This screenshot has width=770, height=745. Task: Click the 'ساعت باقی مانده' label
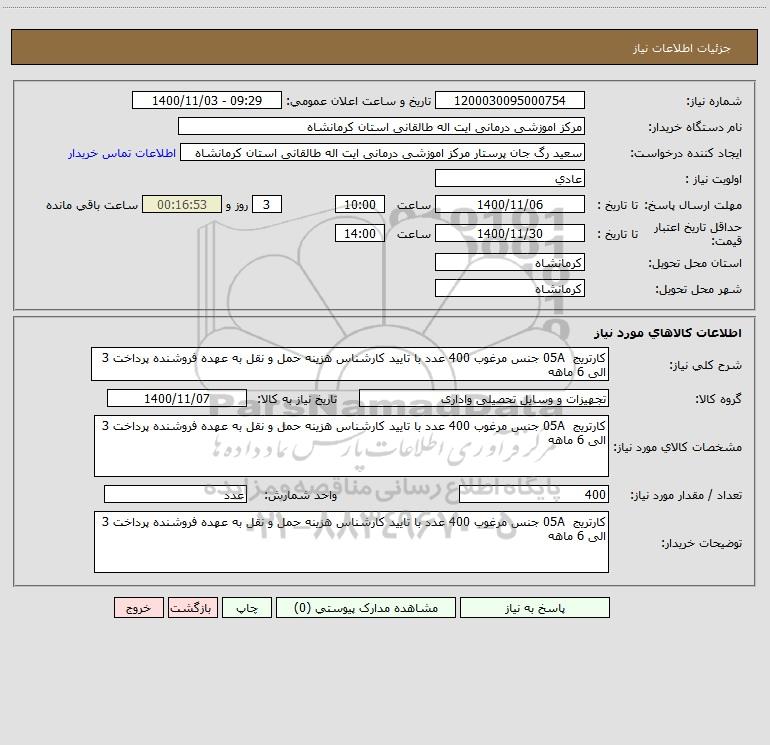click(92, 205)
